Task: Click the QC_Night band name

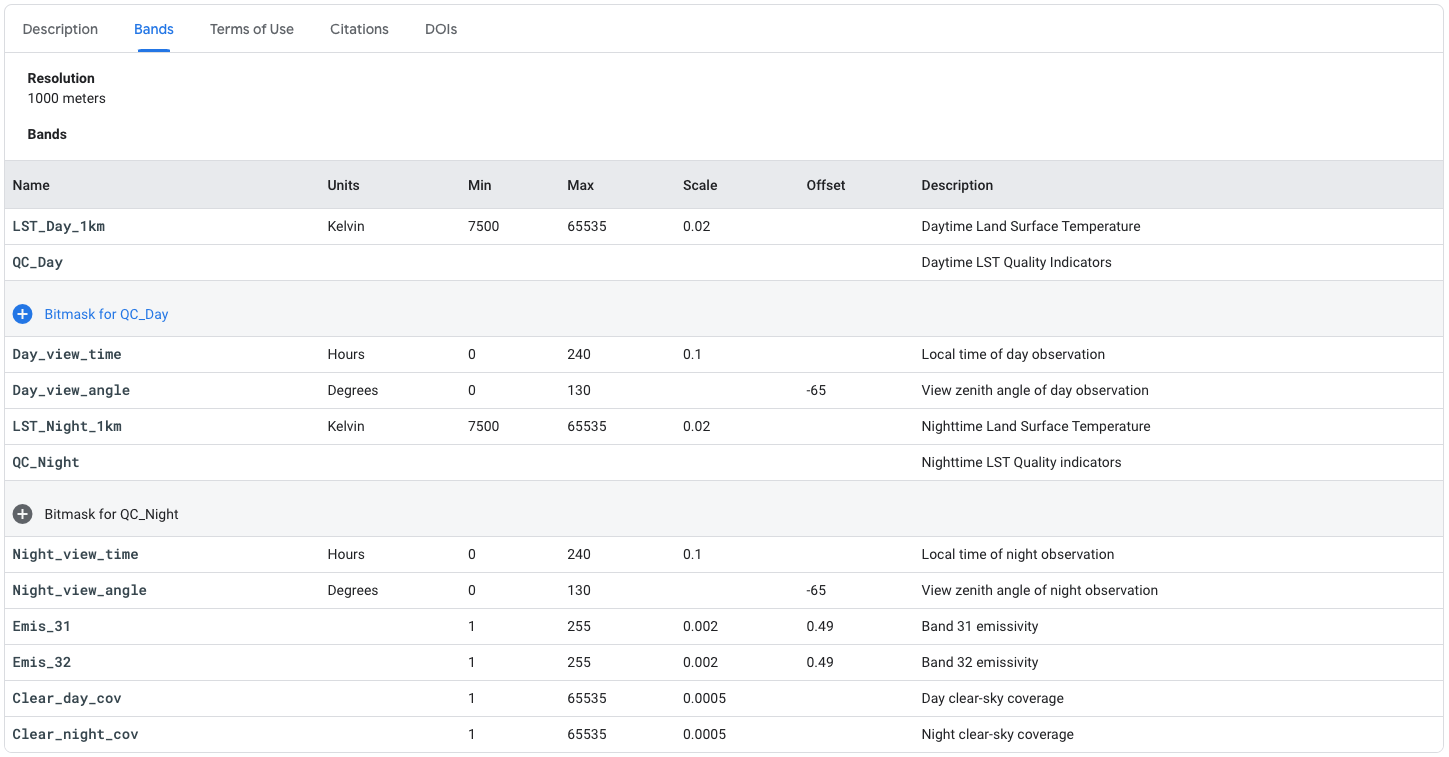Action: click(46, 462)
